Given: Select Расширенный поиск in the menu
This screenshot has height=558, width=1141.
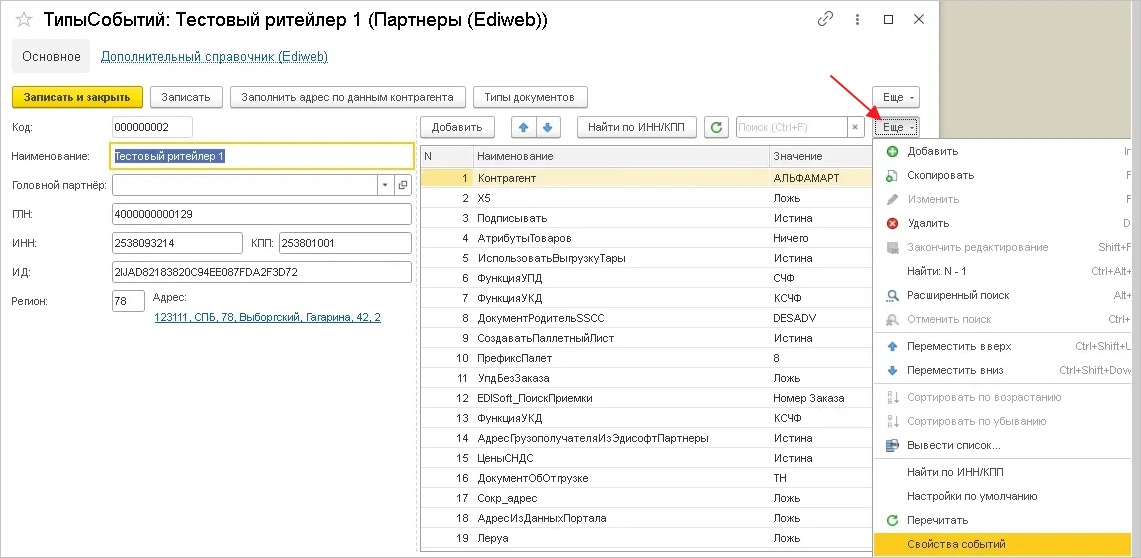Looking at the screenshot, I should (958, 295).
